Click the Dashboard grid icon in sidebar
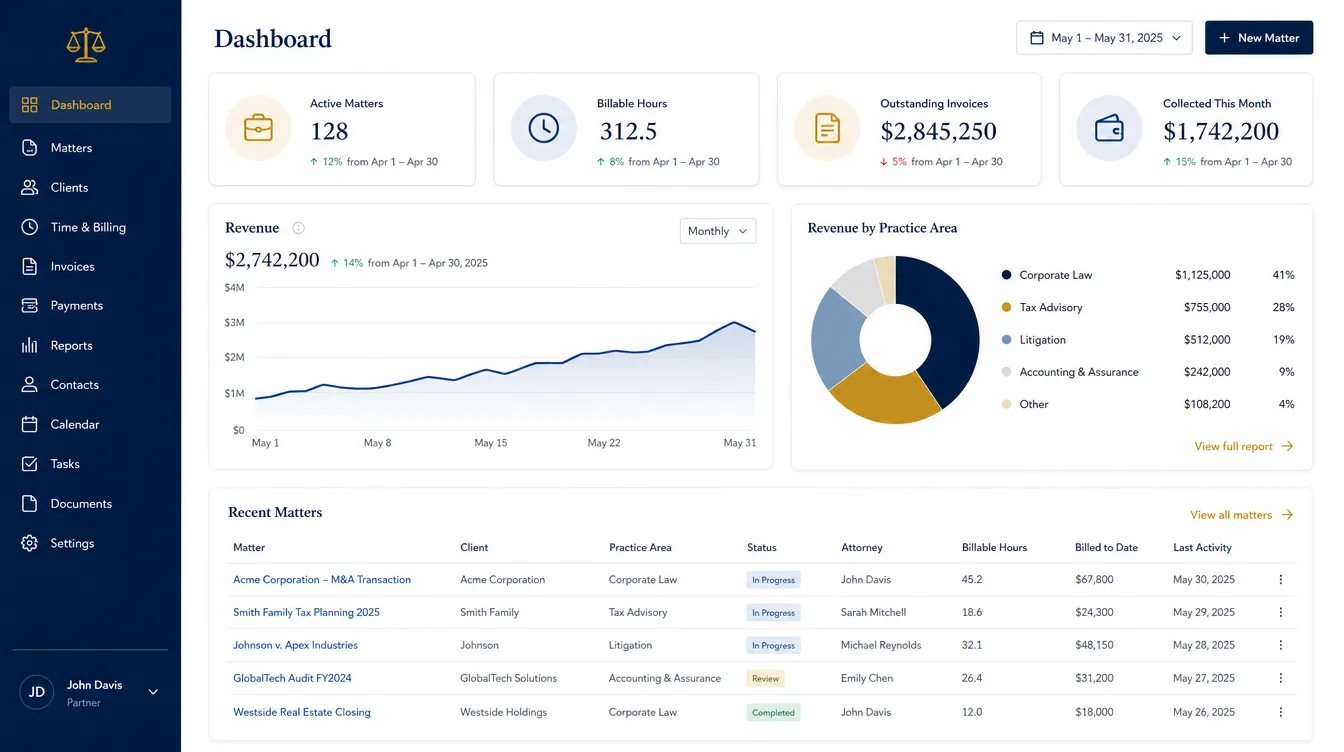Viewport: 1344px width, 752px height. pos(30,105)
